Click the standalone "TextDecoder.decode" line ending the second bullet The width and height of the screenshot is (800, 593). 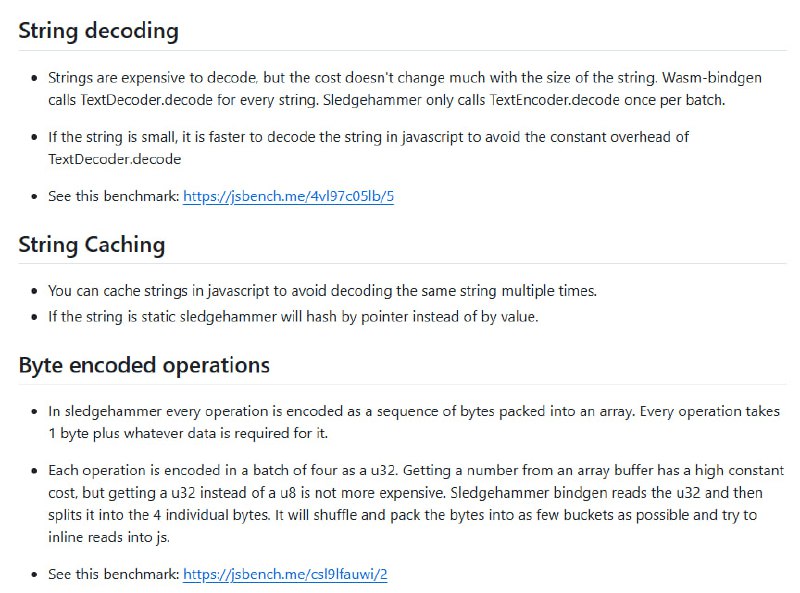tap(114, 159)
